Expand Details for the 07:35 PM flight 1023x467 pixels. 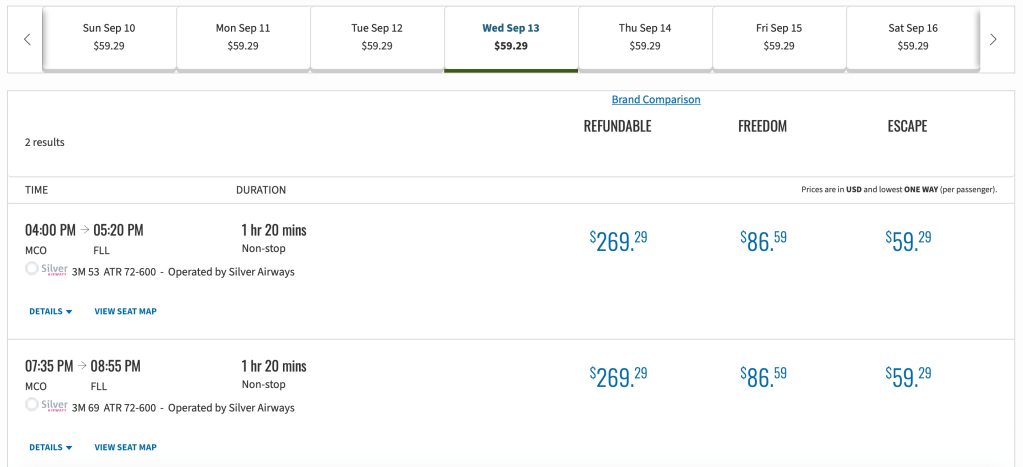[x=51, y=447]
